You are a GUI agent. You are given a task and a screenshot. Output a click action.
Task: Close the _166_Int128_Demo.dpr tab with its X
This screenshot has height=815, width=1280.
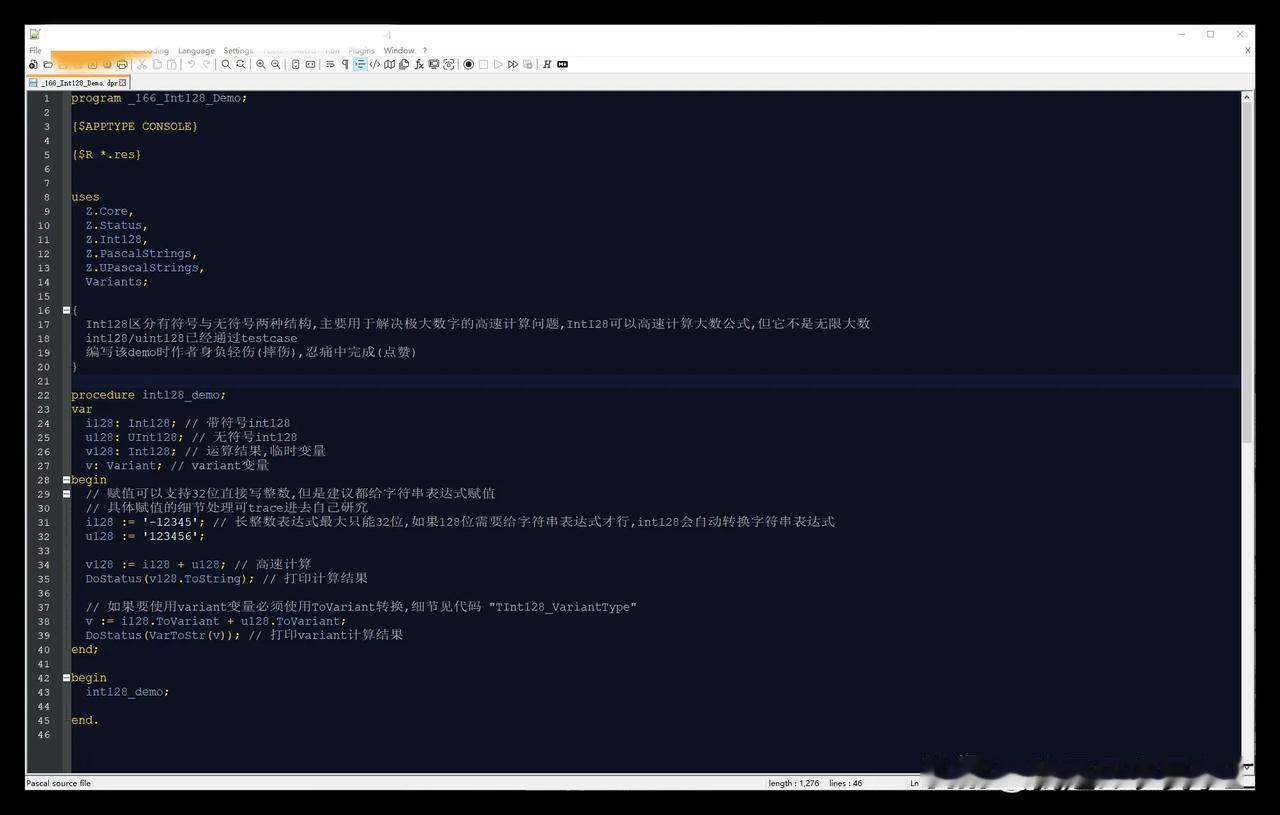pos(123,83)
